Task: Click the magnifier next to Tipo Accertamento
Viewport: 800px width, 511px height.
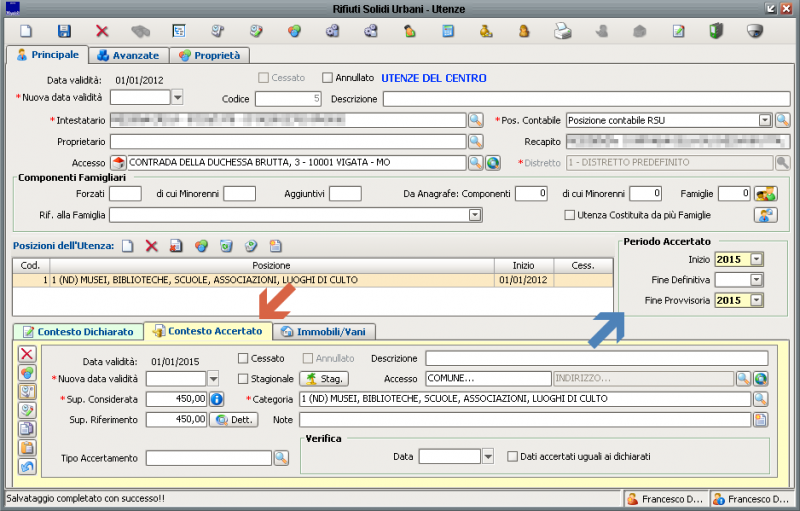Action: click(281, 457)
